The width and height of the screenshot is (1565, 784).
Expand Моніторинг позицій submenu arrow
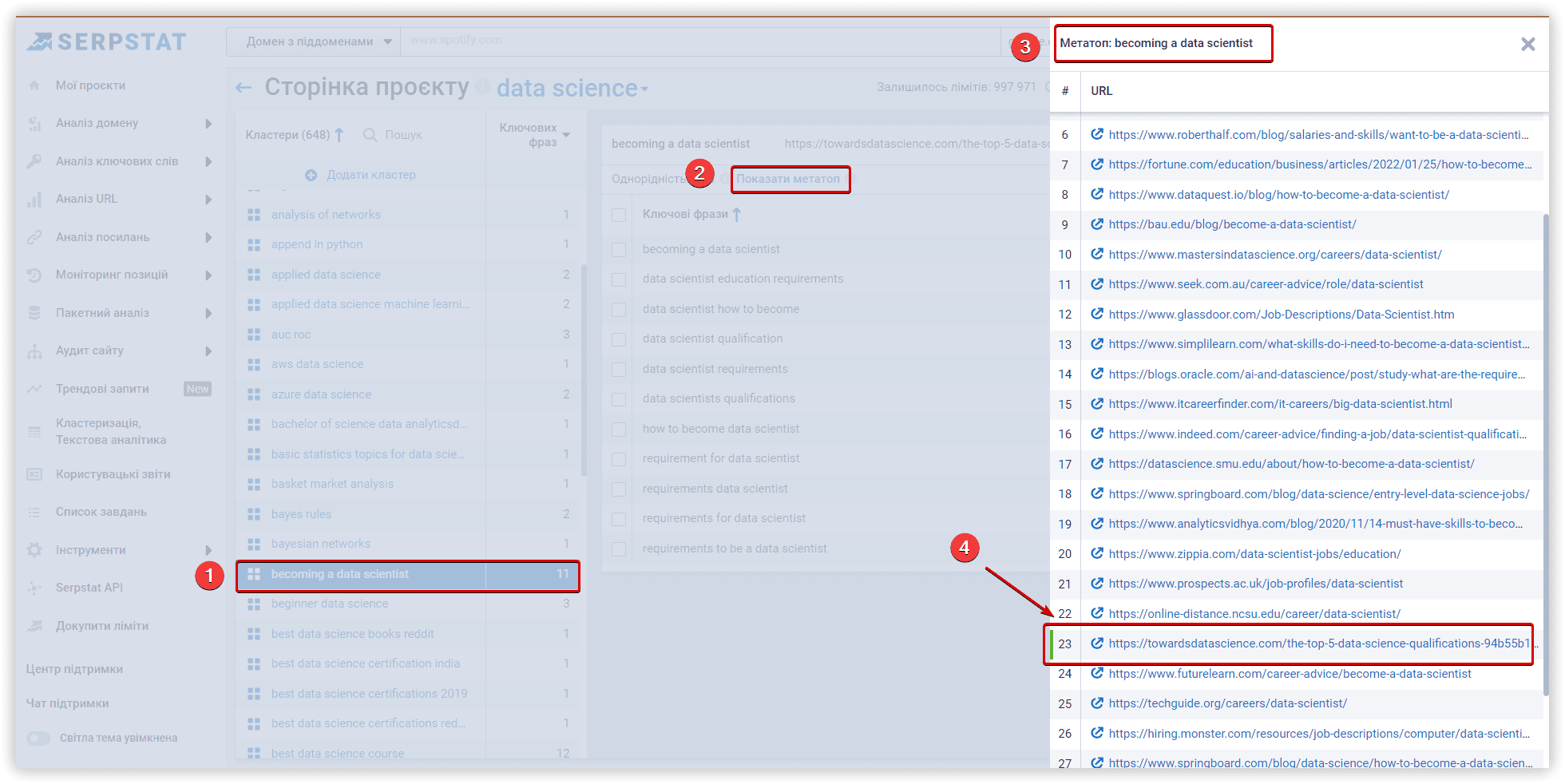[208, 275]
